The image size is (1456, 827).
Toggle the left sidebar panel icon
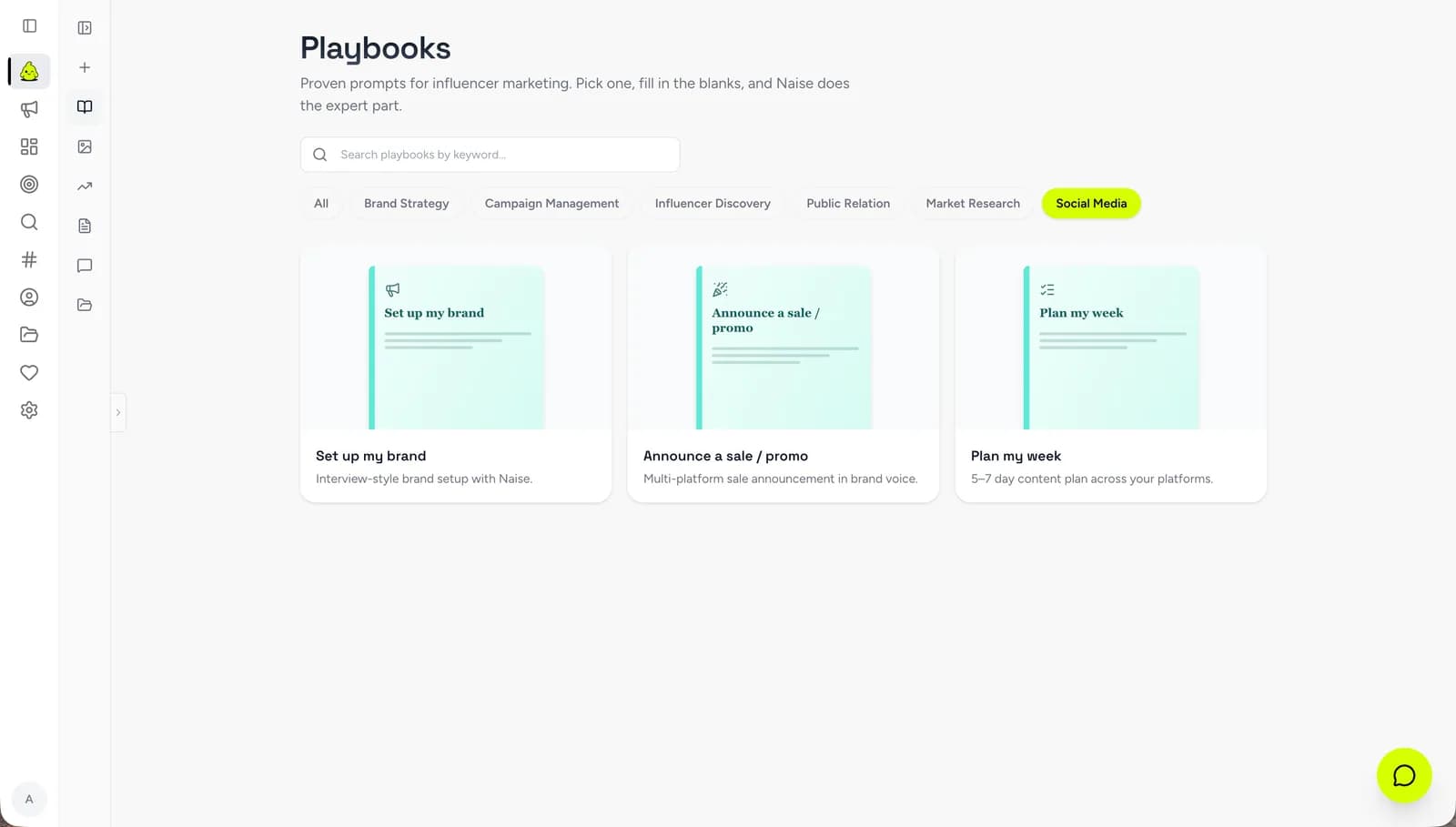point(29,26)
